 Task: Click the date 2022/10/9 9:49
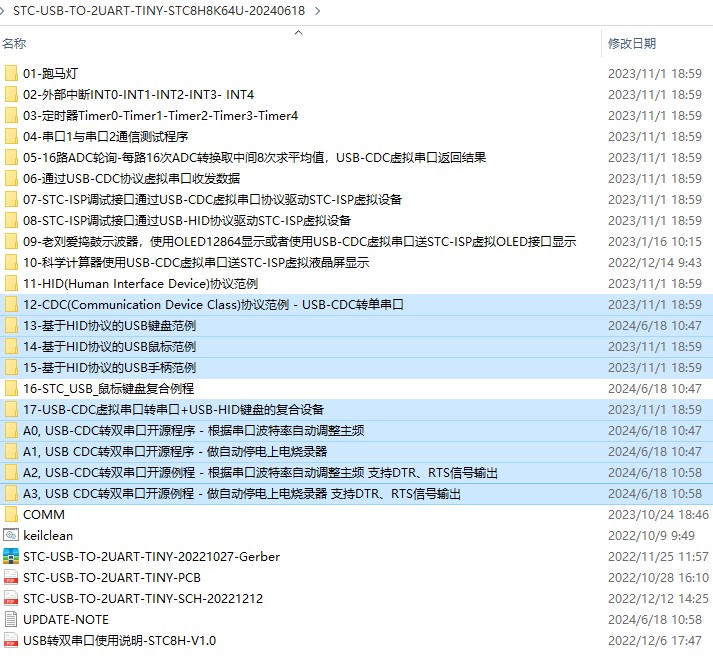pyautogui.click(x=651, y=535)
